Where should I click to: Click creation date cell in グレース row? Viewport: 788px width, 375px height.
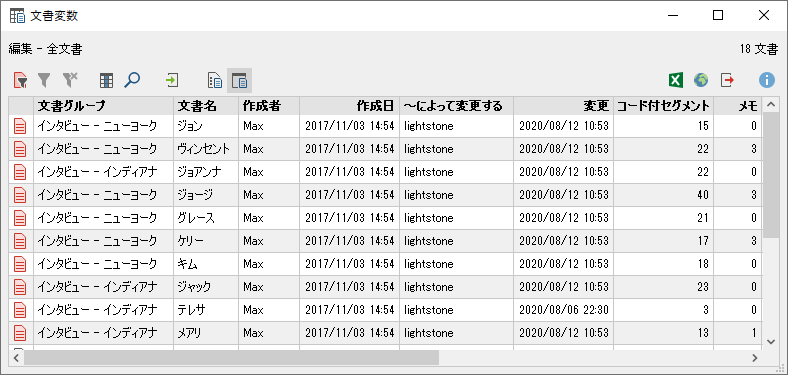(349, 218)
